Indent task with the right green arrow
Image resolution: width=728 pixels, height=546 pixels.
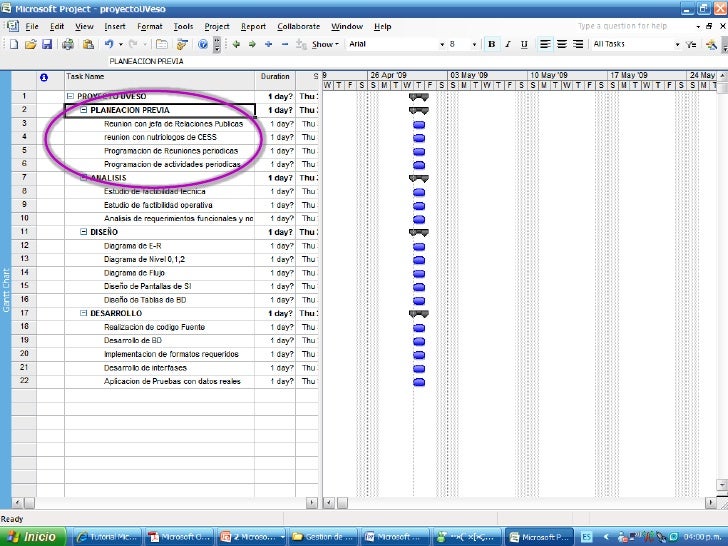tap(252, 45)
